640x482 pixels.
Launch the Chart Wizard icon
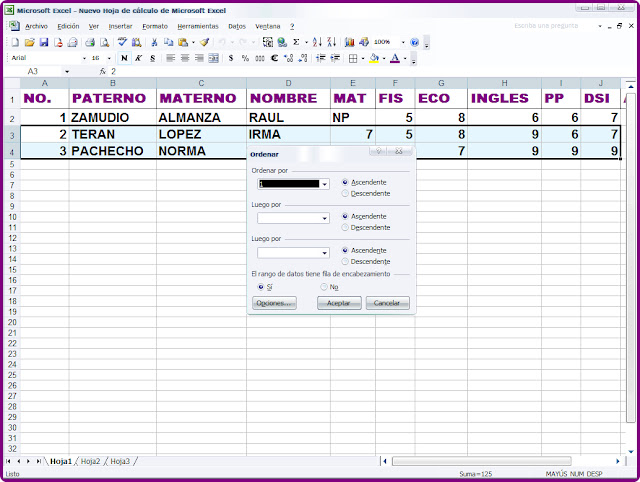click(x=349, y=42)
